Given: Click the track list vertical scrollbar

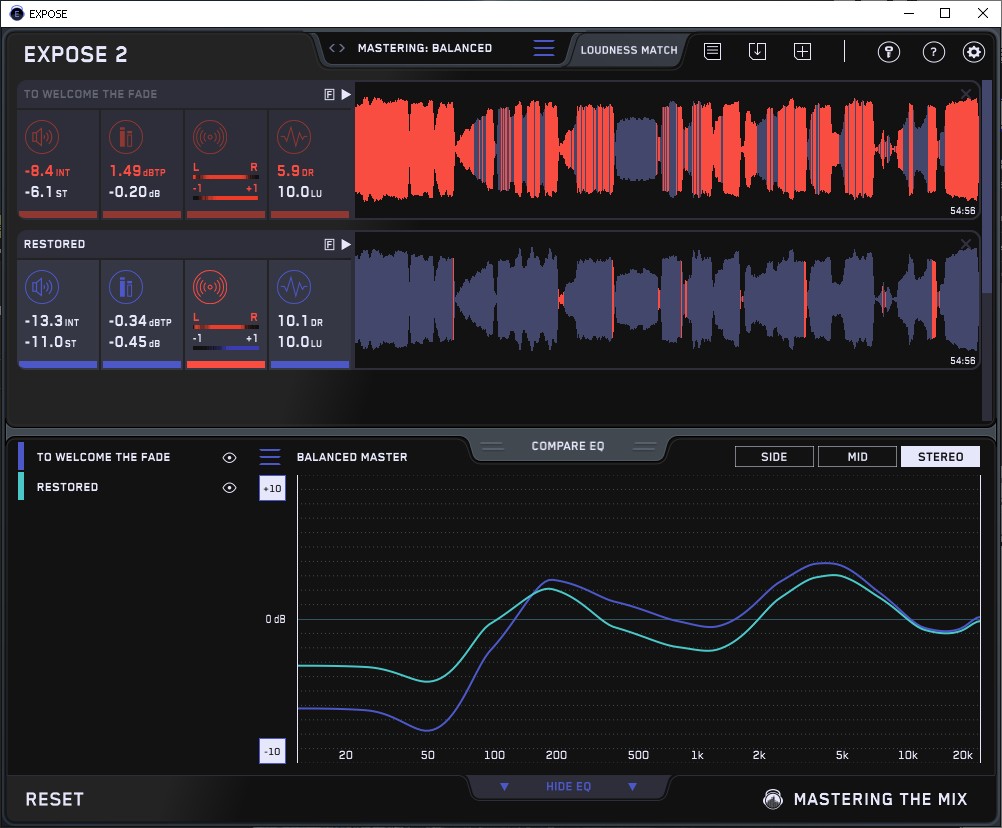Looking at the screenshot, I should [x=987, y=185].
